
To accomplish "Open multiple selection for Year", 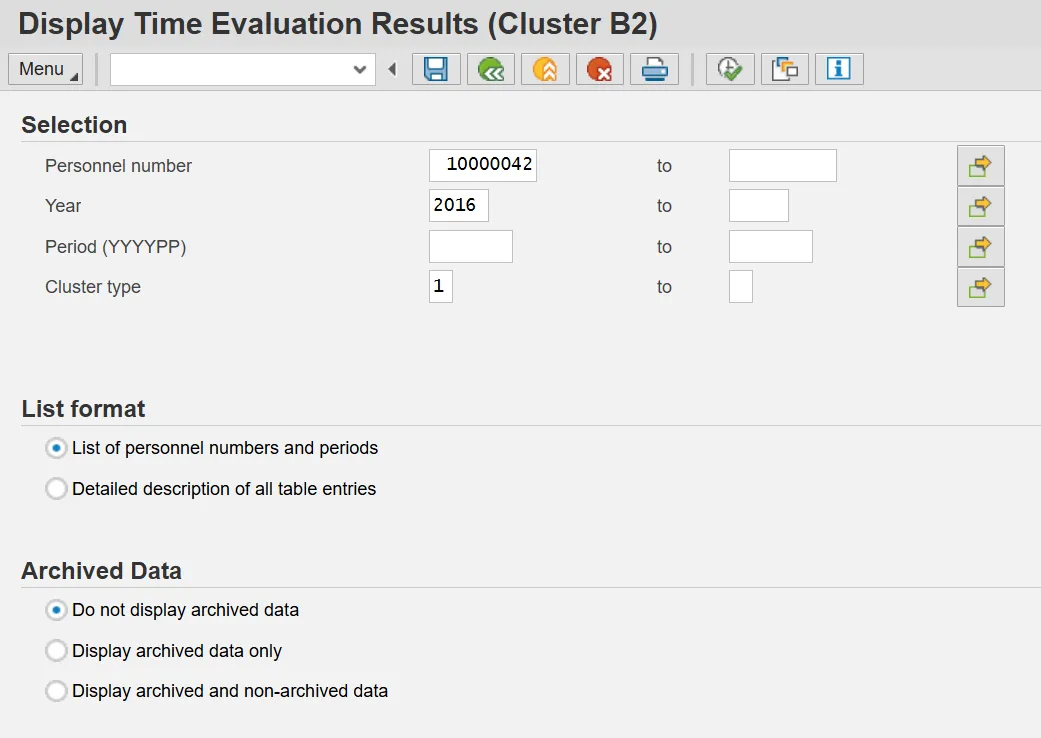I will (980, 206).
